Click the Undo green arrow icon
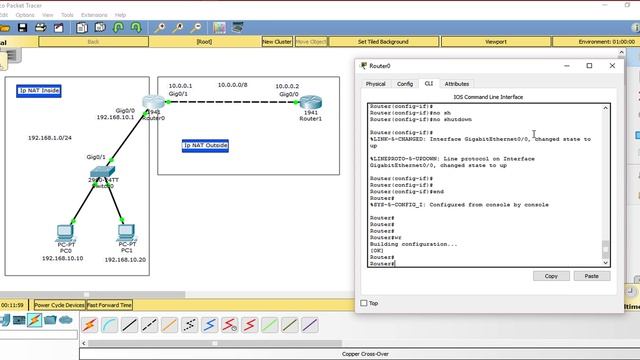 [x=118, y=28]
